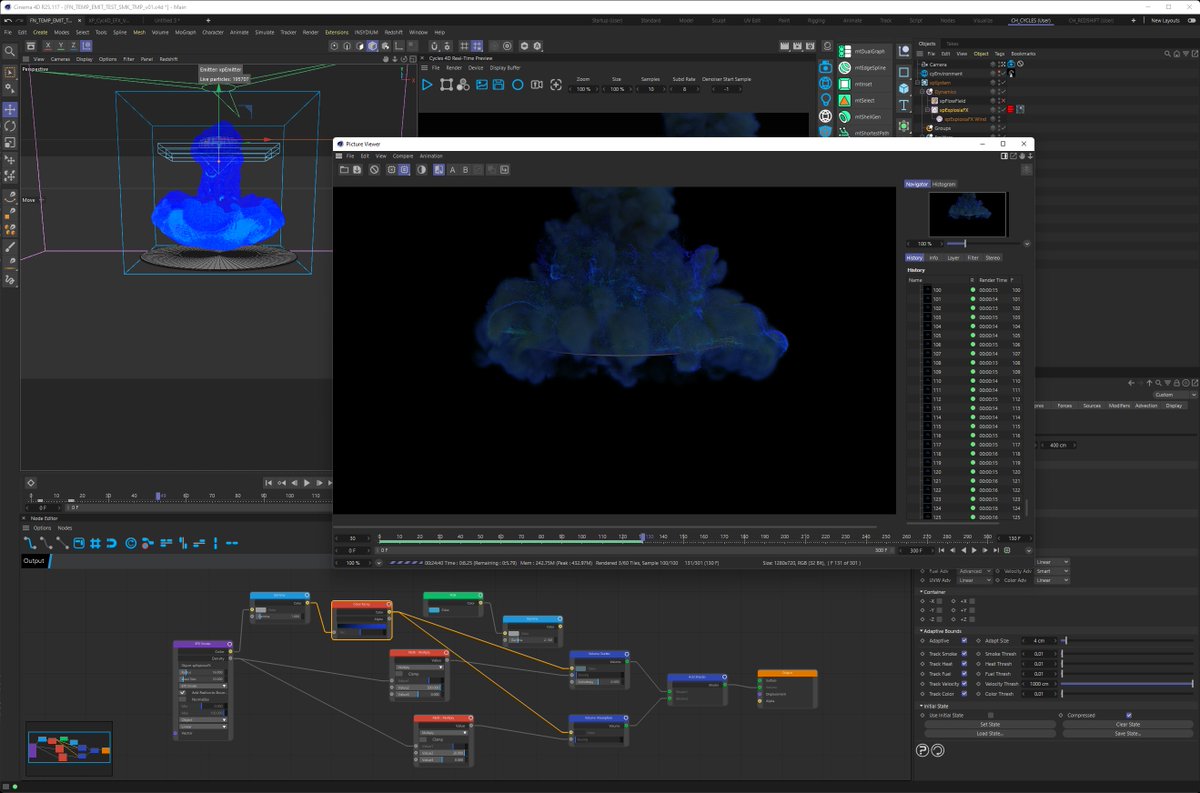Toggle Y axis lock icon

pyautogui.click(x=59, y=46)
